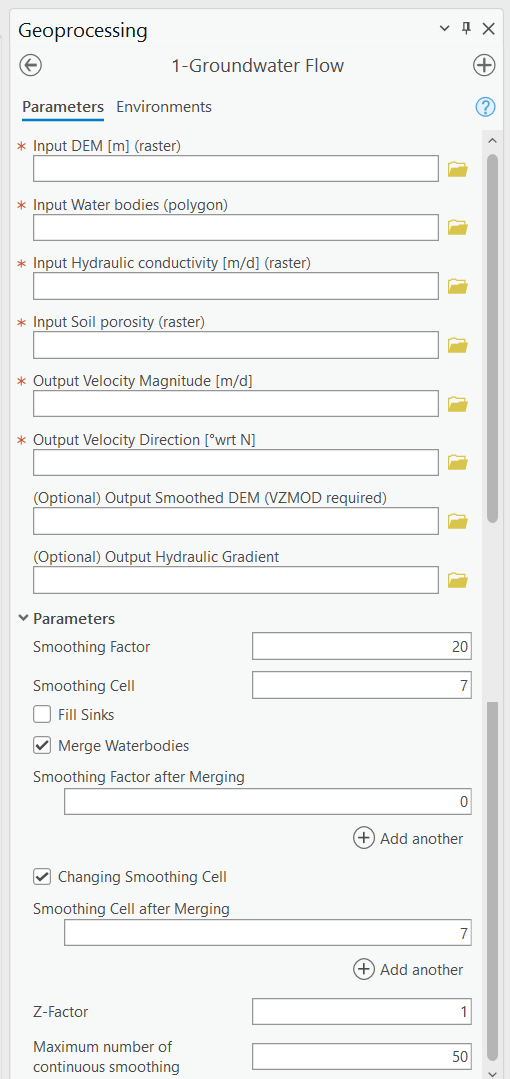Click the Smoothing Cell value field
This screenshot has height=1079, width=510.
[x=362, y=685]
